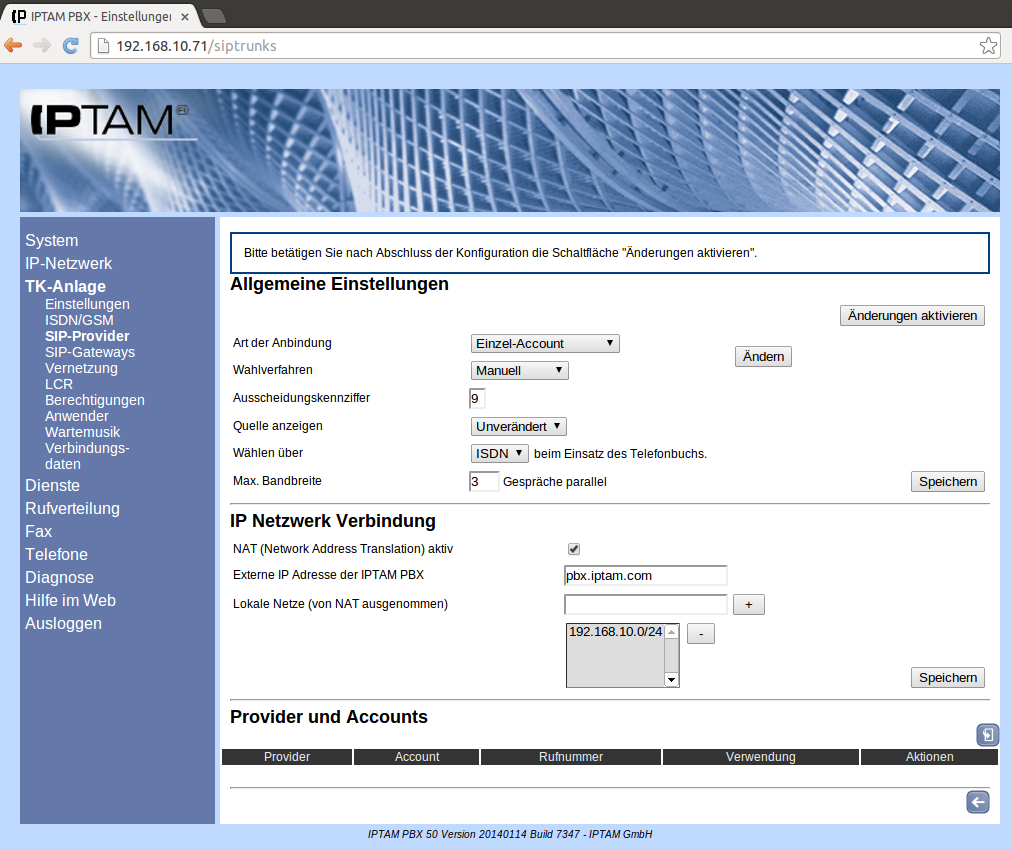The image size is (1012, 850).
Task: Click the add provider icon above Aktionen
Action: (x=987, y=735)
